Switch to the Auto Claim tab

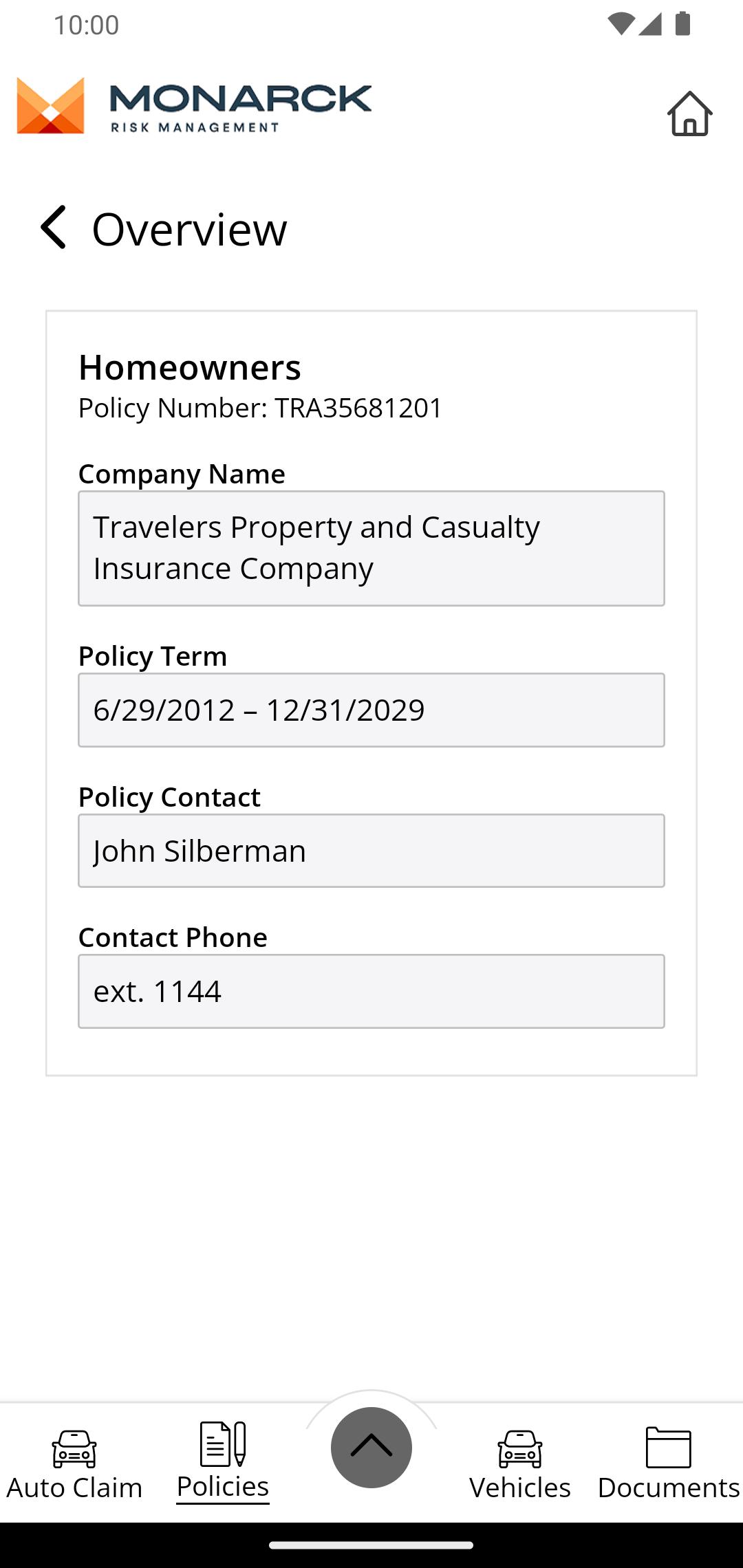(74, 1487)
